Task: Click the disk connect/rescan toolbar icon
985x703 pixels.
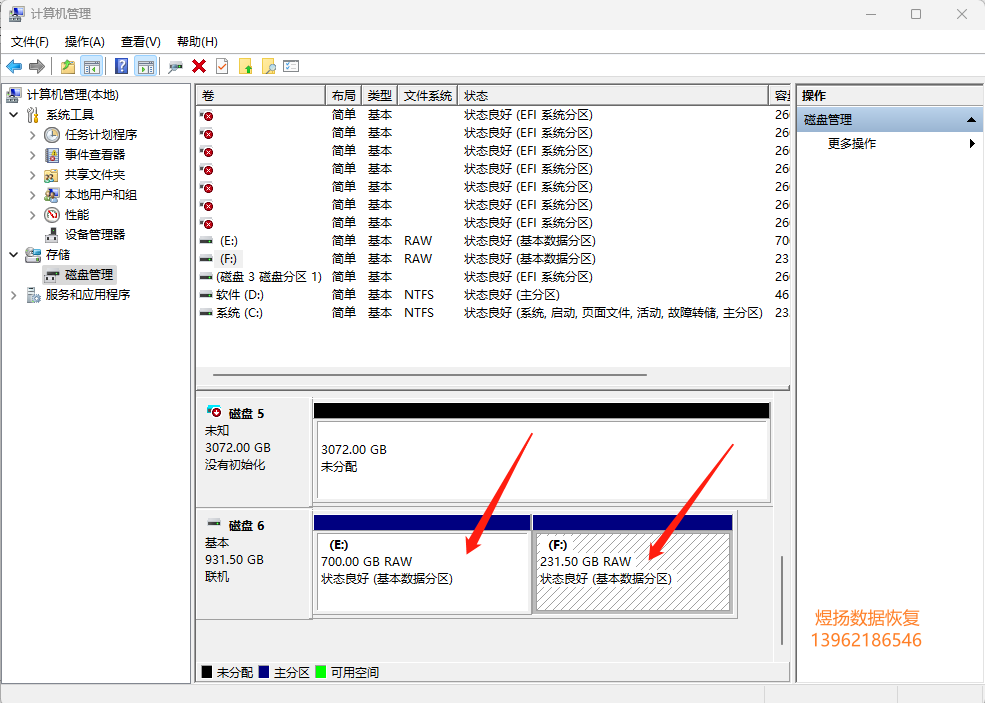Action: 175,66
